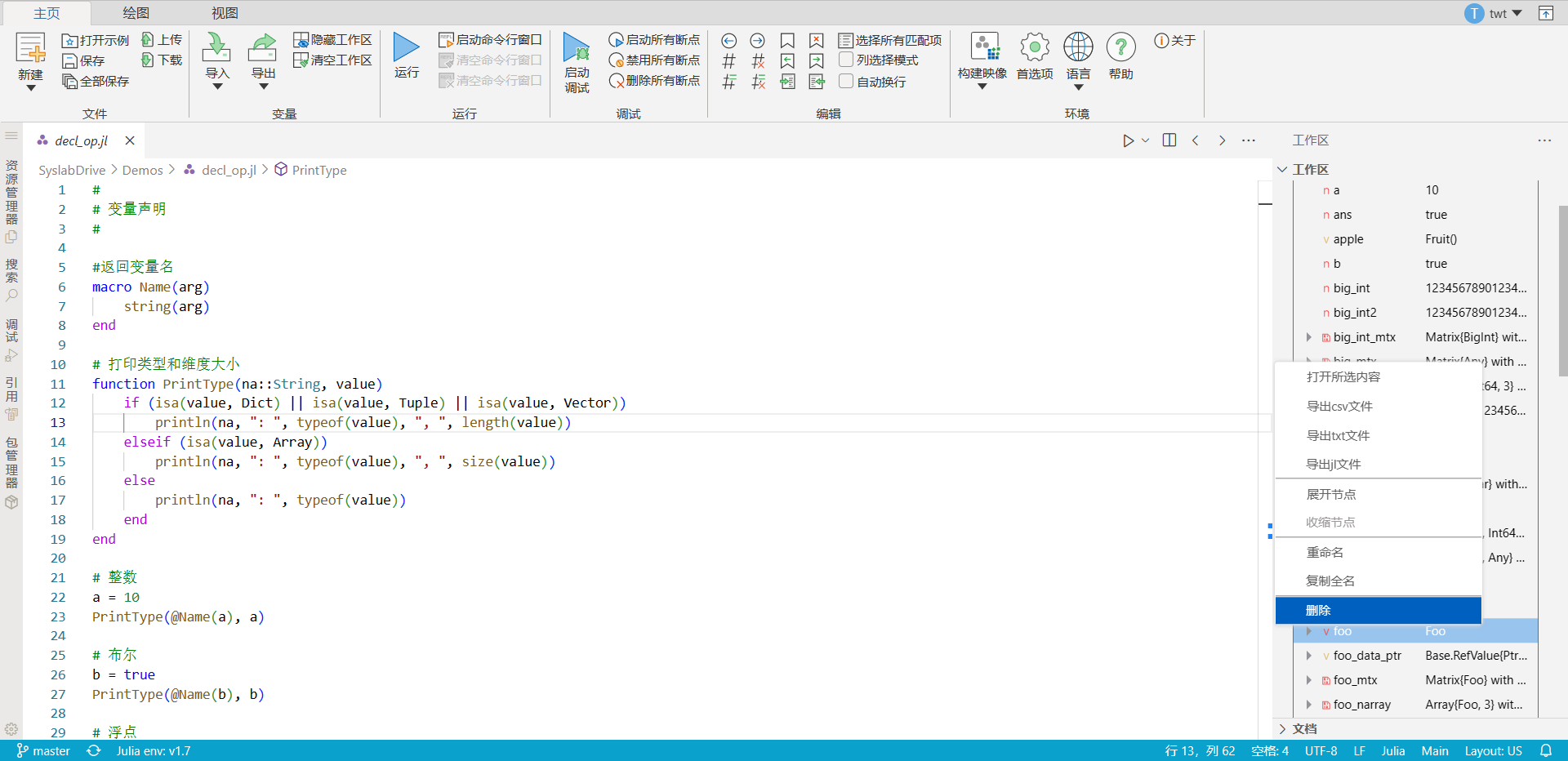Open sidebar settings gear icon
The width and height of the screenshot is (1568, 761).
pos(11,729)
